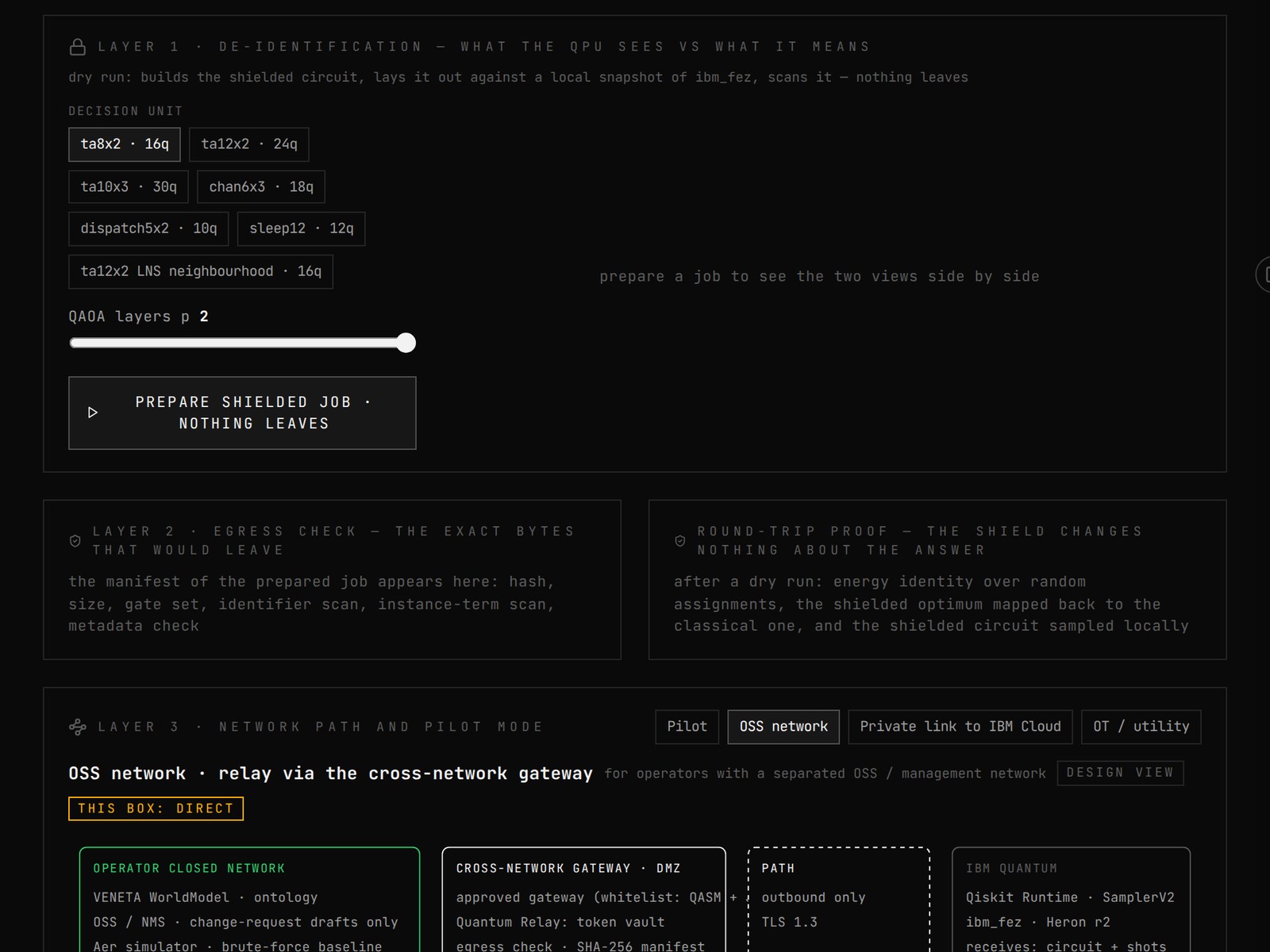Image resolution: width=1270 pixels, height=952 pixels.
Task: Pick the chan6x3 · 18q decision unit
Action: click(x=261, y=187)
